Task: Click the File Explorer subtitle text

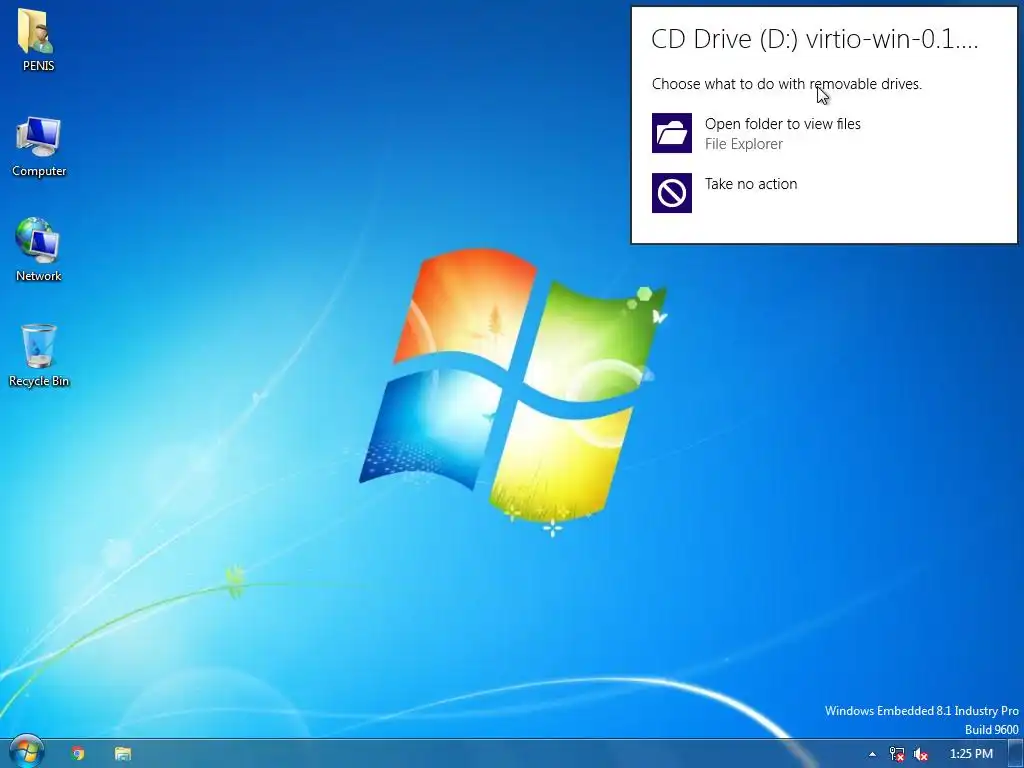Action: pos(743,144)
